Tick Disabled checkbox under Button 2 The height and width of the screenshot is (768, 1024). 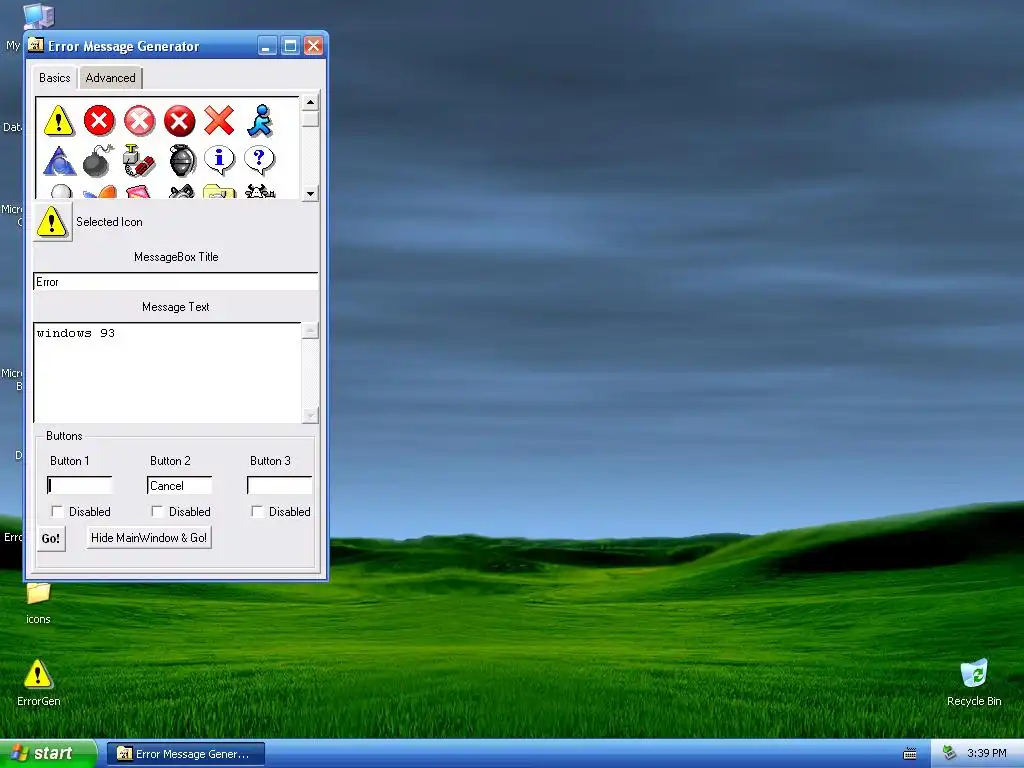point(157,511)
